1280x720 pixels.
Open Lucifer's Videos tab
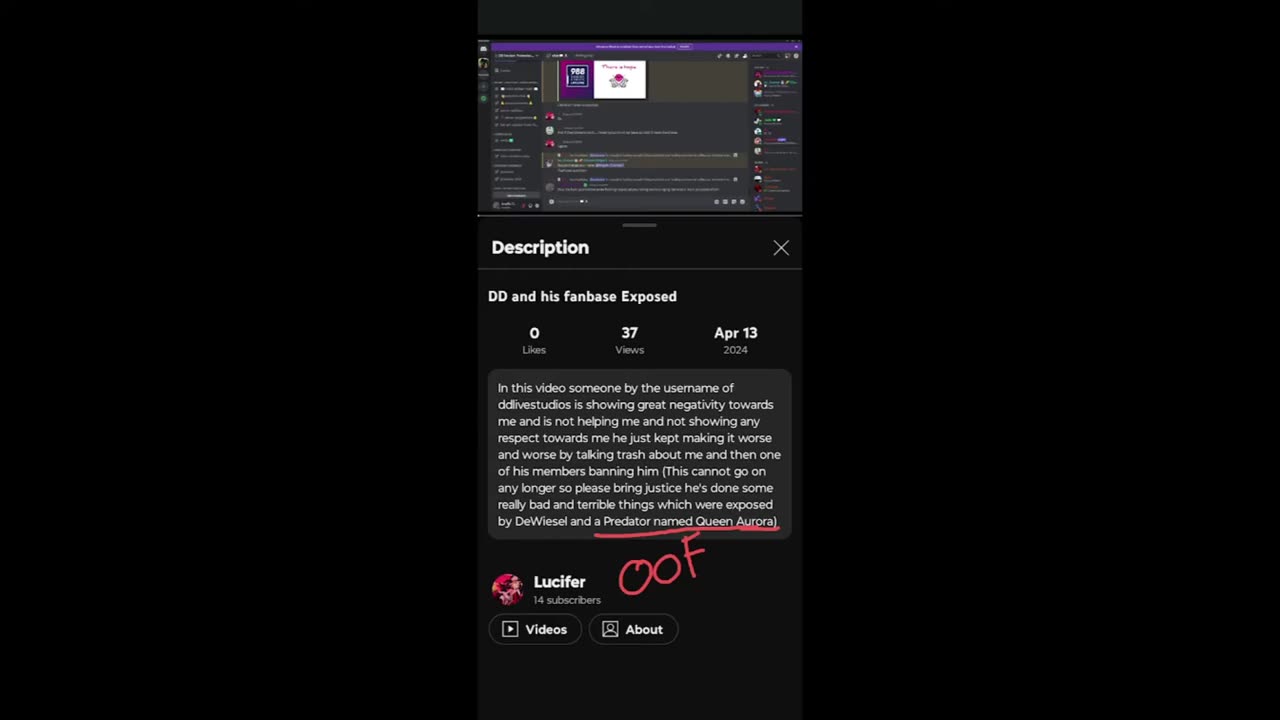pyautogui.click(x=535, y=629)
